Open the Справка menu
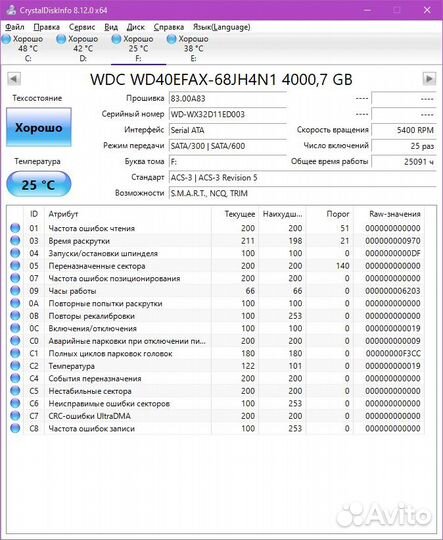 click(168, 27)
